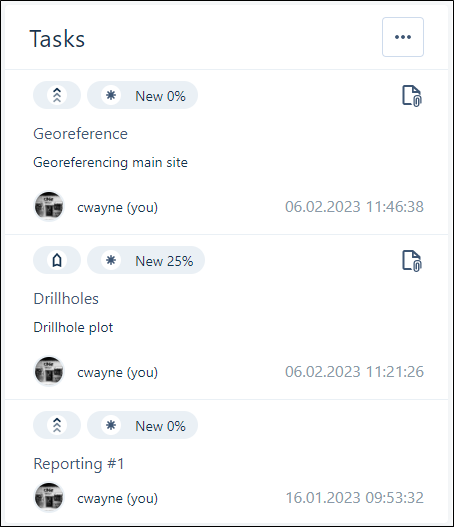The width and height of the screenshot is (454, 527).
Task: Click the Drillhole plot description text
Action: pyautogui.click(x=73, y=327)
